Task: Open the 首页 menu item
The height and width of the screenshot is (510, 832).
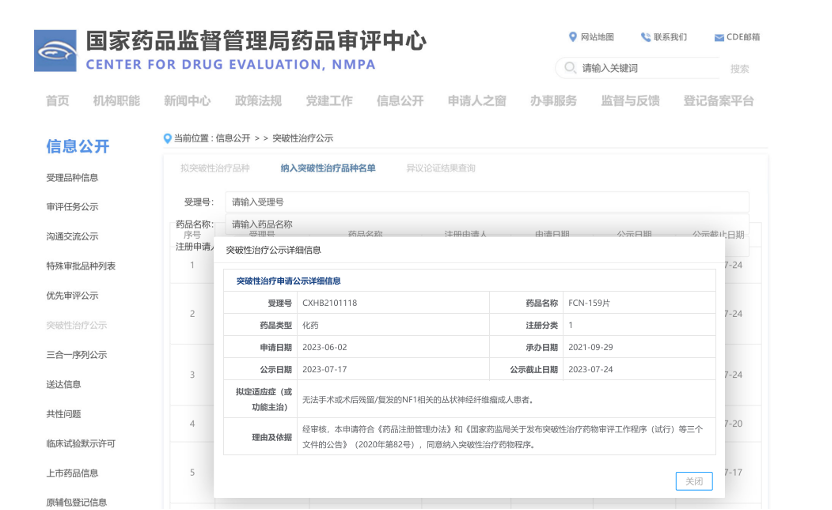Action: tap(58, 101)
